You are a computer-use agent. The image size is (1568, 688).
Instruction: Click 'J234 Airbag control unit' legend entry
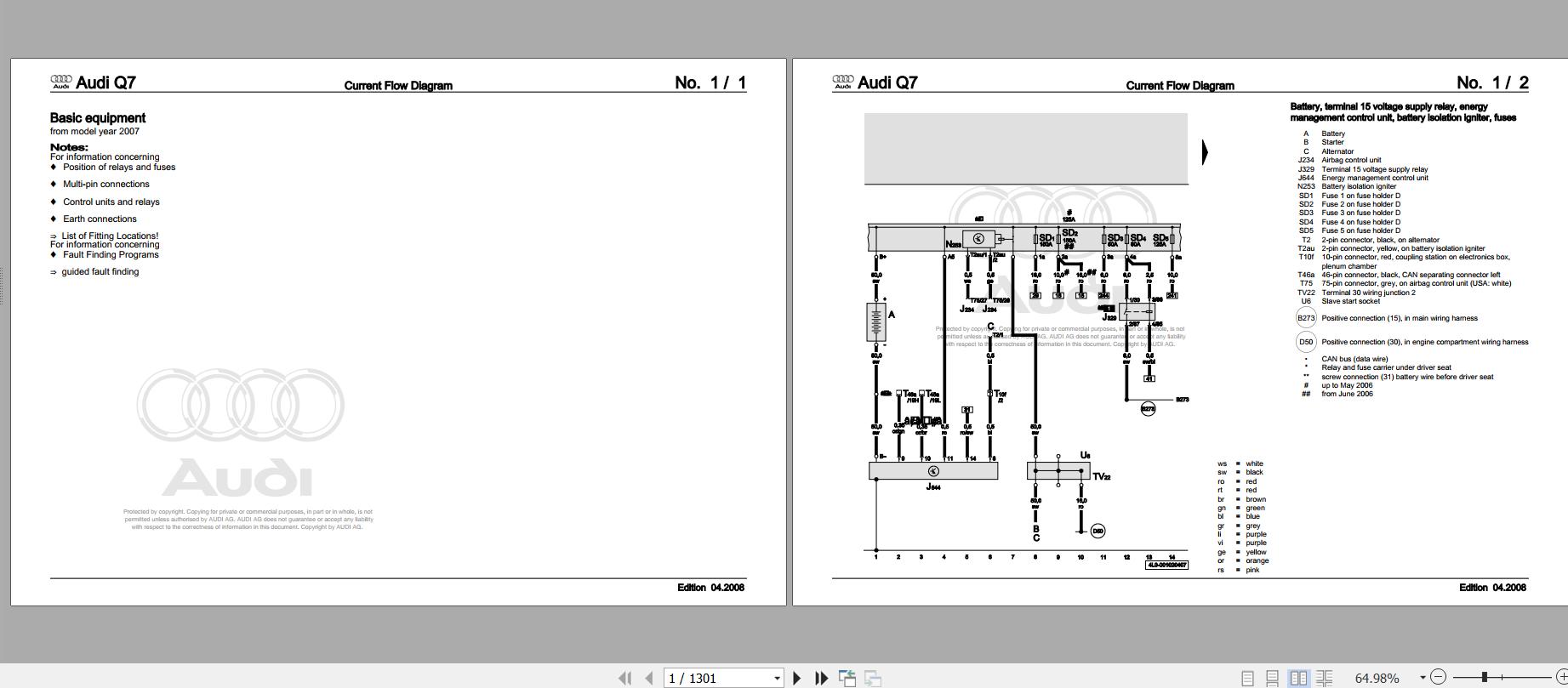pyautogui.click(x=1339, y=160)
